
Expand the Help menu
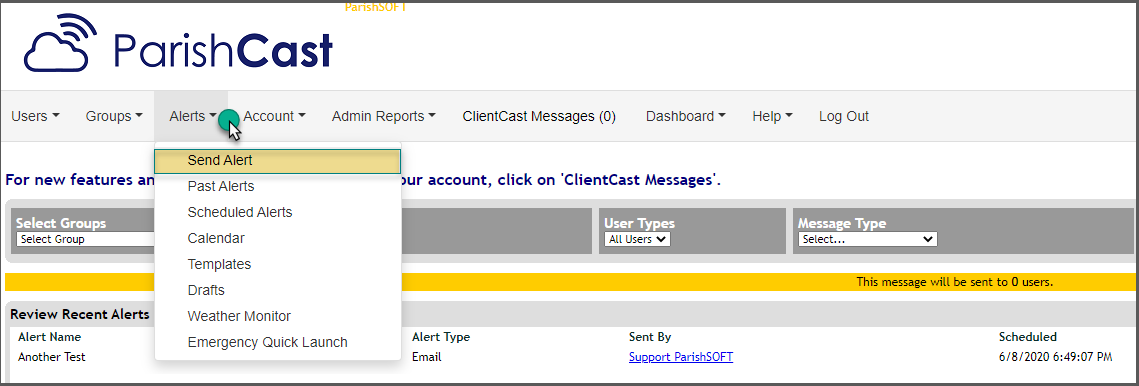pos(772,116)
